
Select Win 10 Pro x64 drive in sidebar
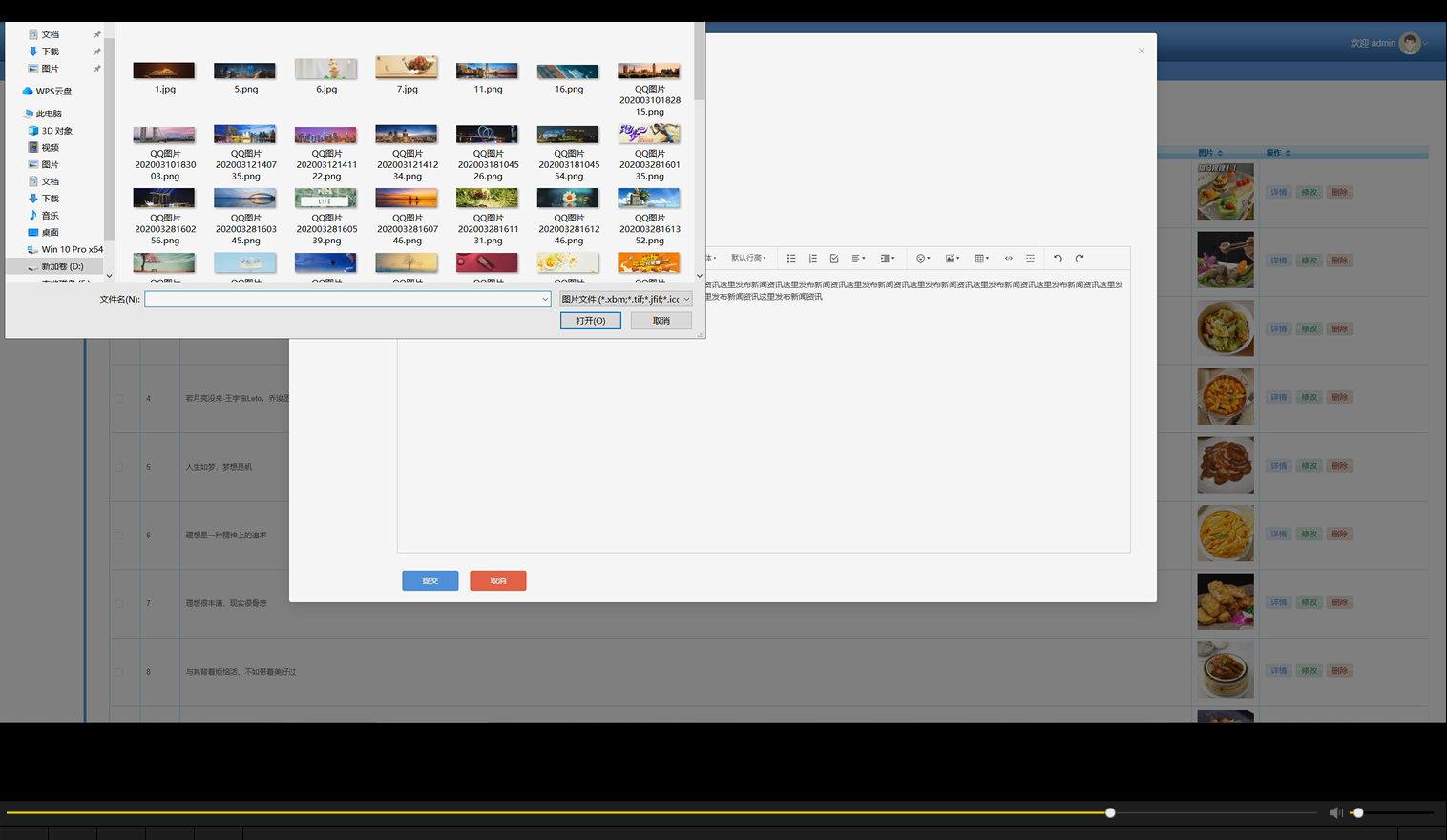(x=72, y=250)
